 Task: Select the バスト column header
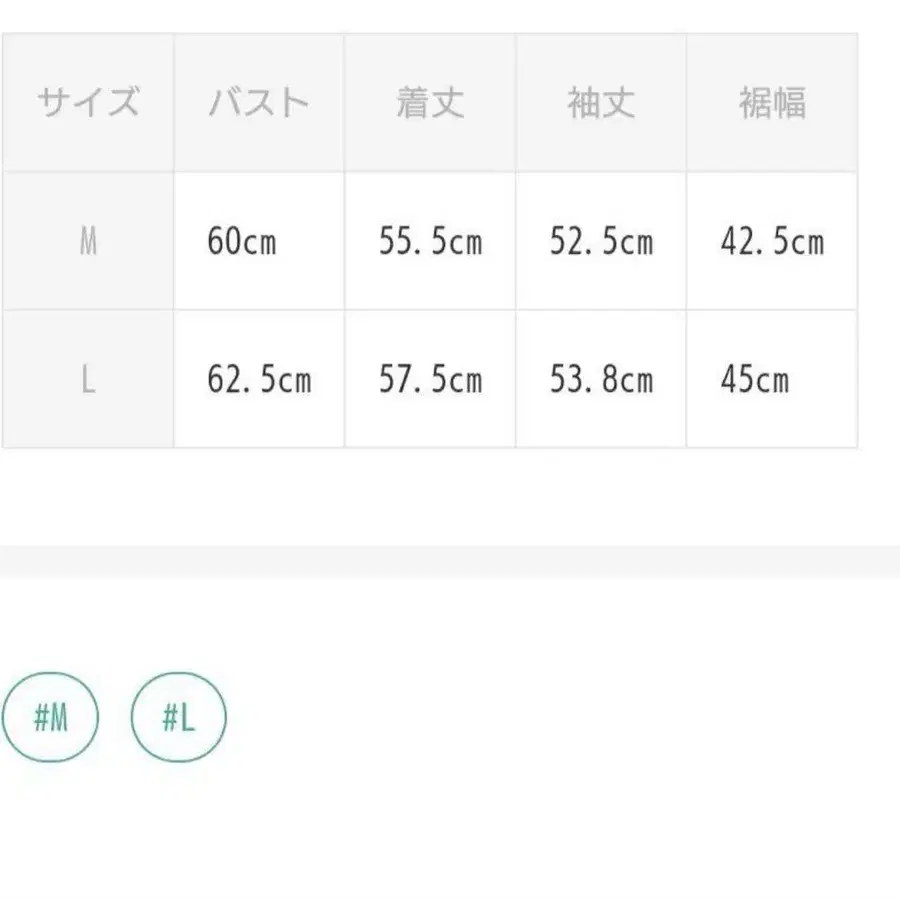(259, 103)
